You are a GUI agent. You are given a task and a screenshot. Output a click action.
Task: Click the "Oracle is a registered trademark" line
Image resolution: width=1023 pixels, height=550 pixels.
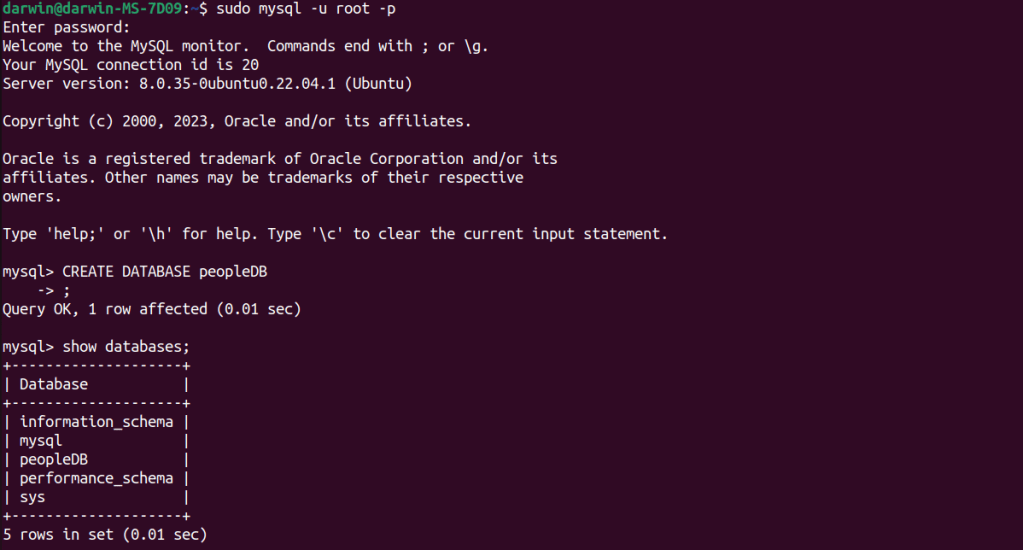pos(280,159)
